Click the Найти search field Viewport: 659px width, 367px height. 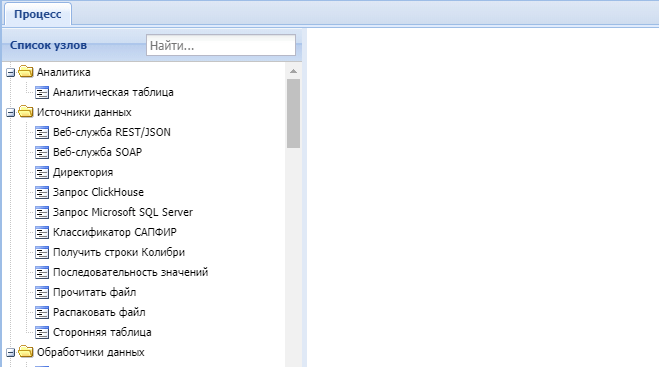(x=221, y=45)
